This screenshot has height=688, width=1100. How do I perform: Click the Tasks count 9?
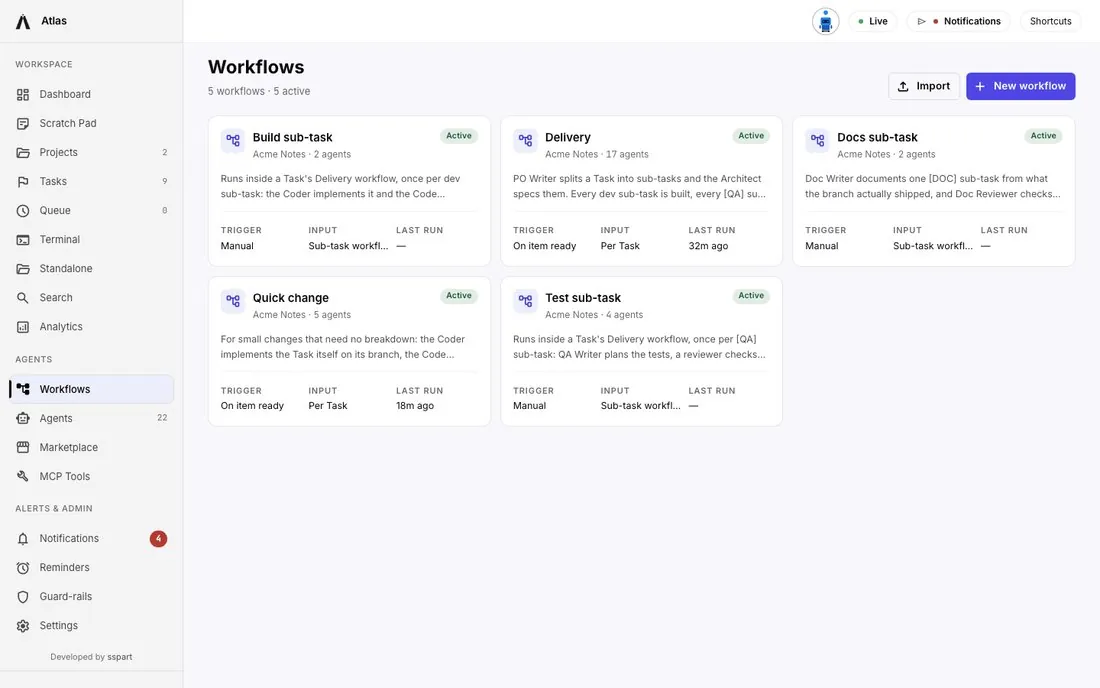(x=165, y=182)
